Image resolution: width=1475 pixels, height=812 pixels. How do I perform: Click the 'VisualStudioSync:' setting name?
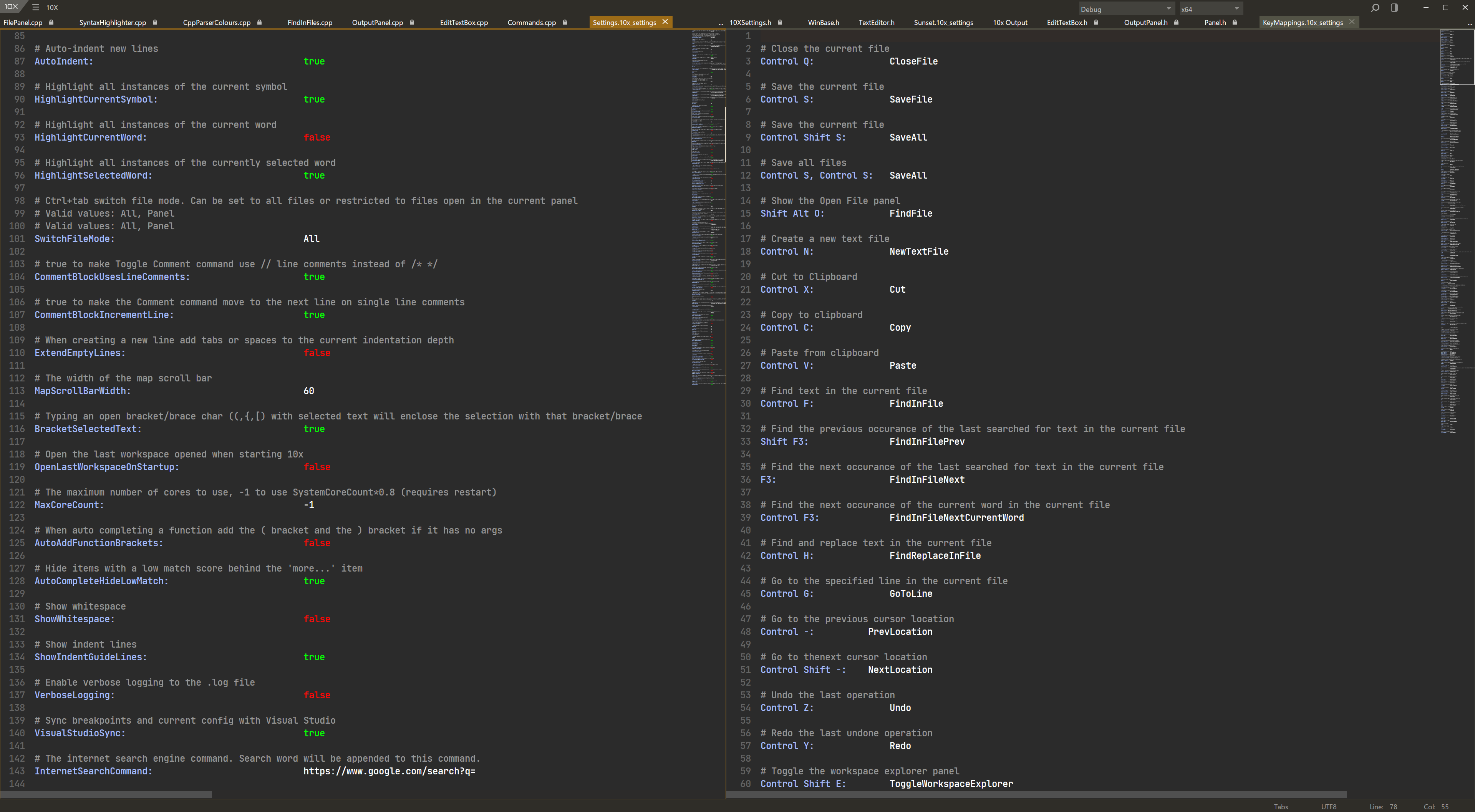[80, 733]
